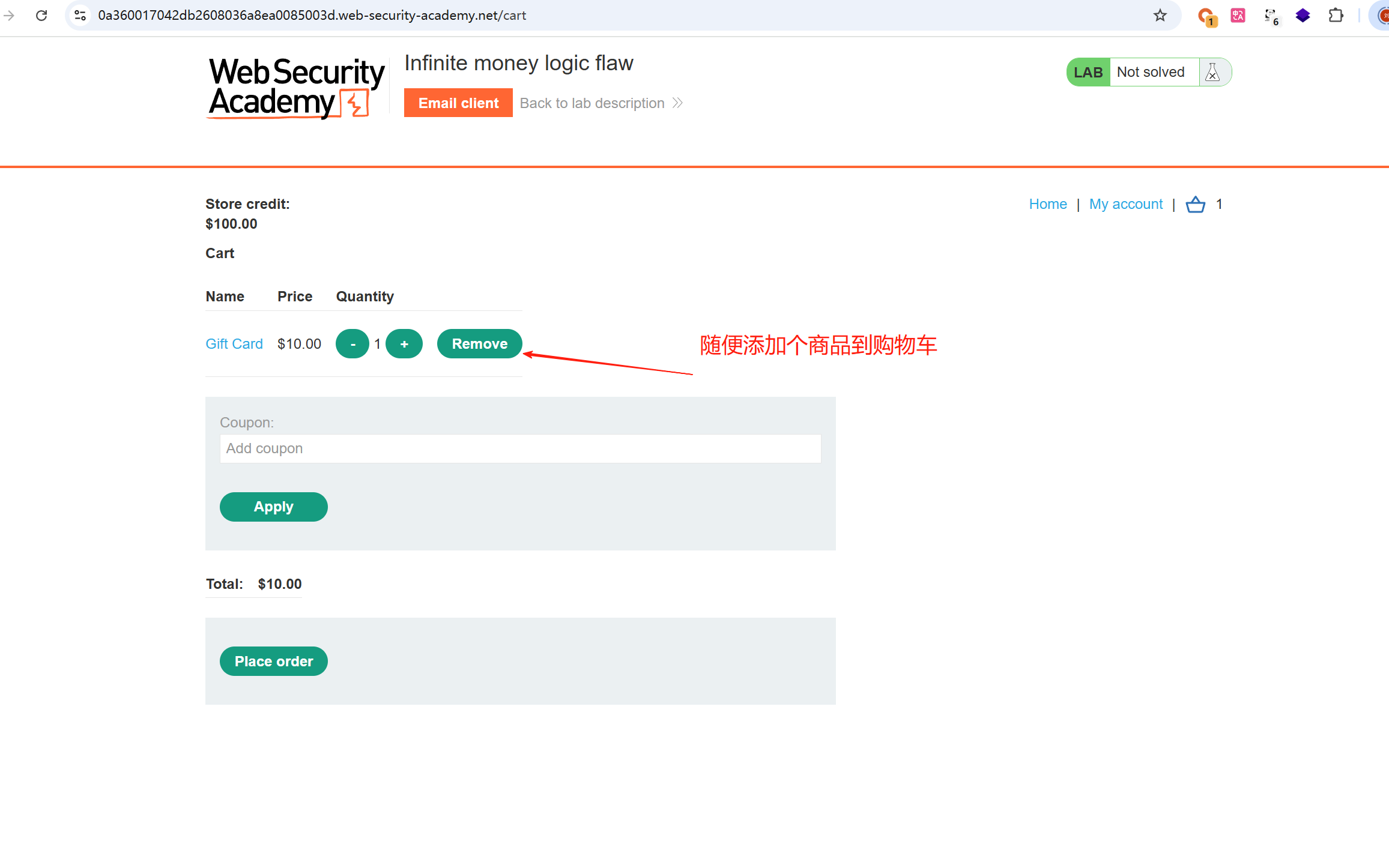
Task: Click the Add coupon input field
Action: point(520,448)
